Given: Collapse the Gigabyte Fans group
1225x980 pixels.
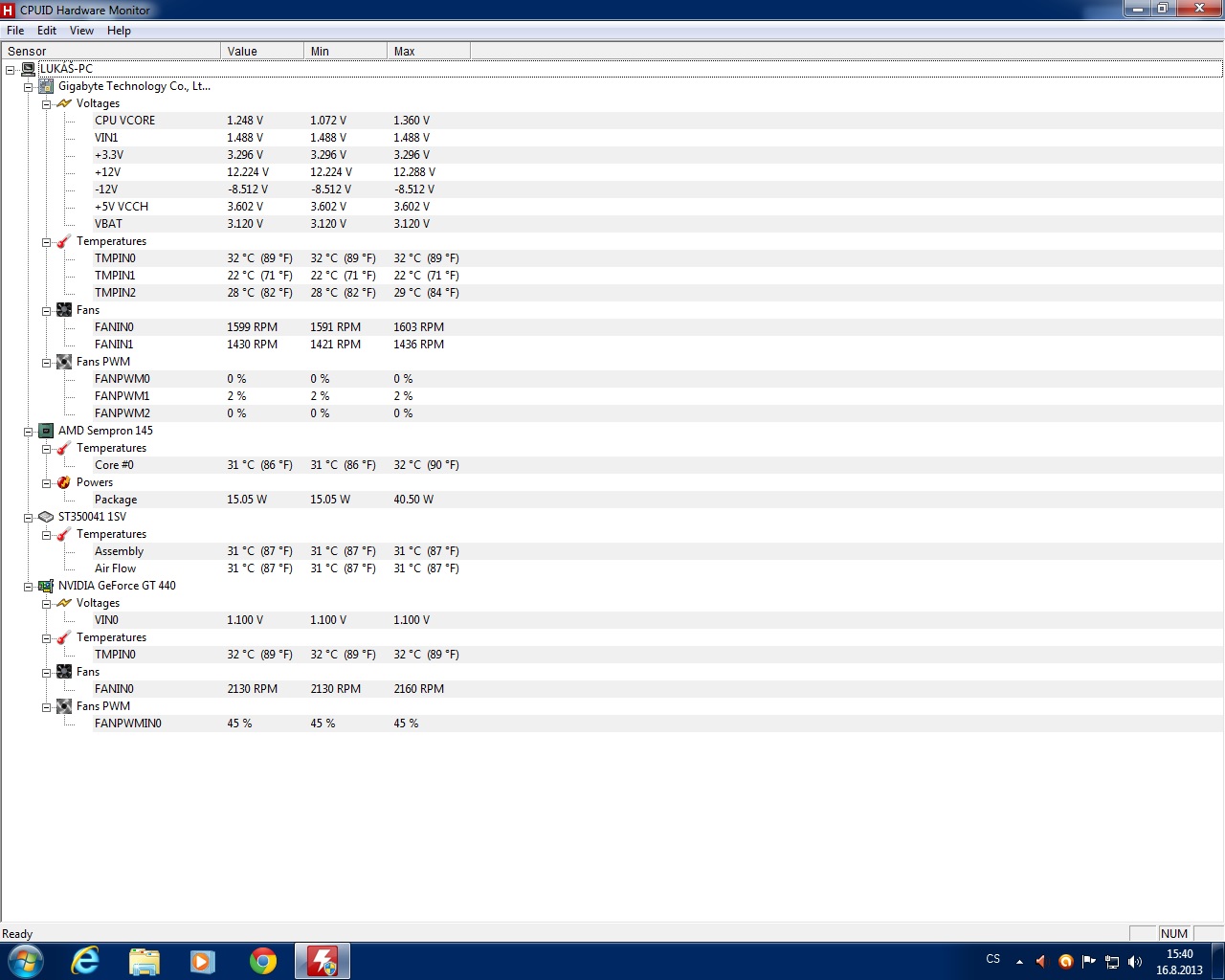Looking at the screenshot, I should 46,311.
